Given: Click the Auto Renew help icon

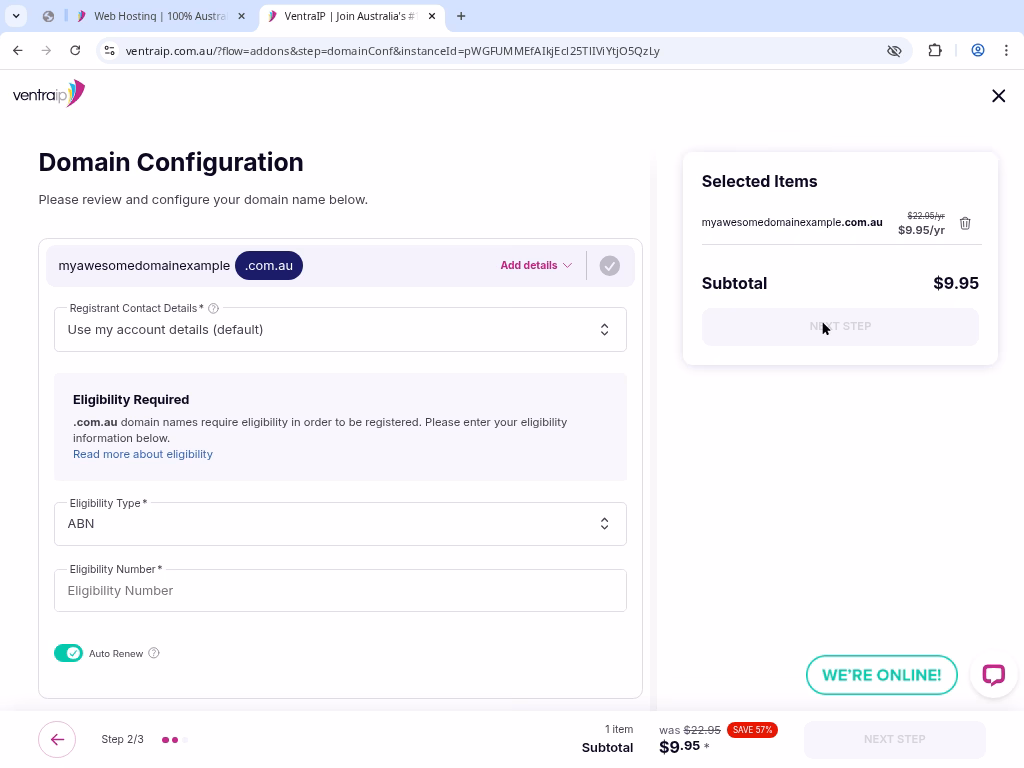Looking at the screenshot, I should [154, 653].
